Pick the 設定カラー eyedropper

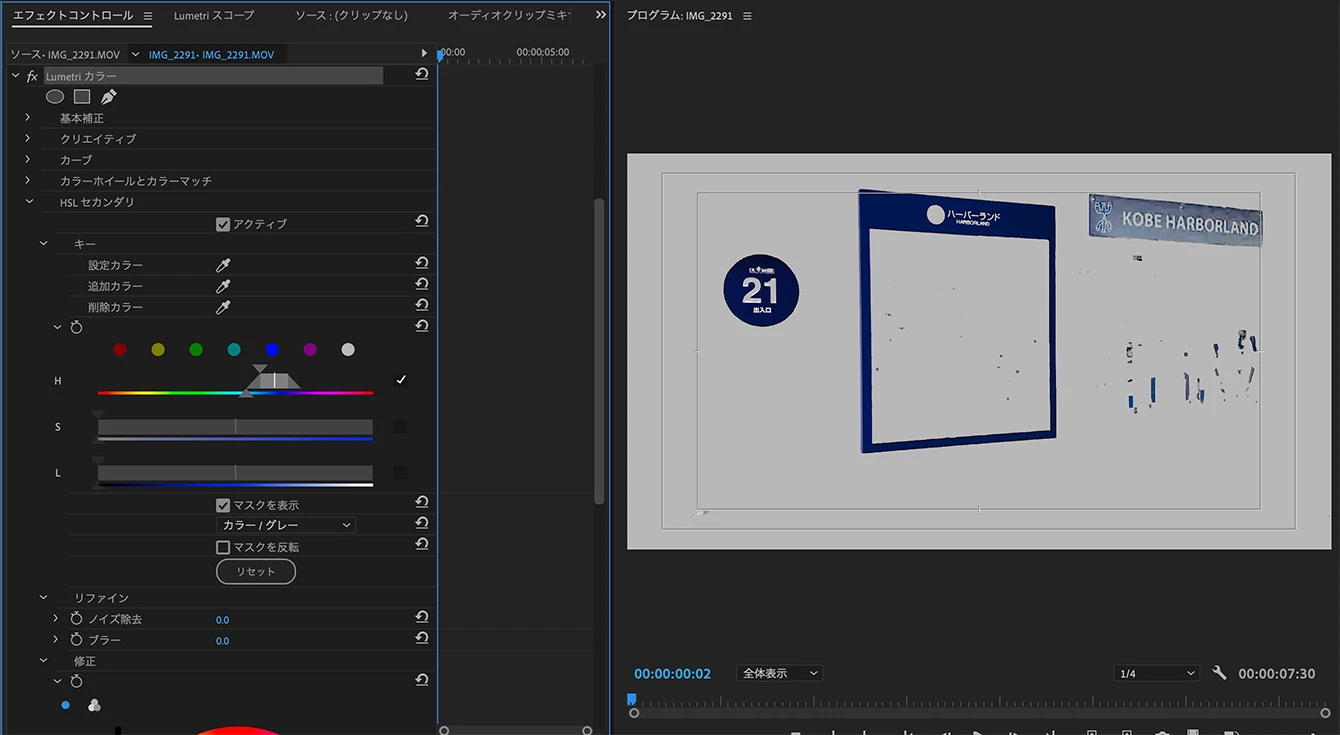[223, 265]
